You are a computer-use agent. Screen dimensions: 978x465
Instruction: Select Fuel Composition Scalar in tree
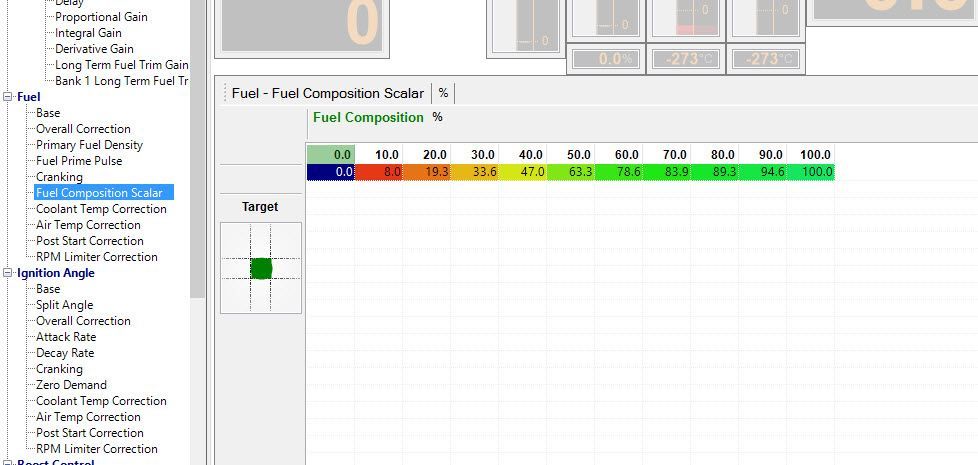[99, 193]
